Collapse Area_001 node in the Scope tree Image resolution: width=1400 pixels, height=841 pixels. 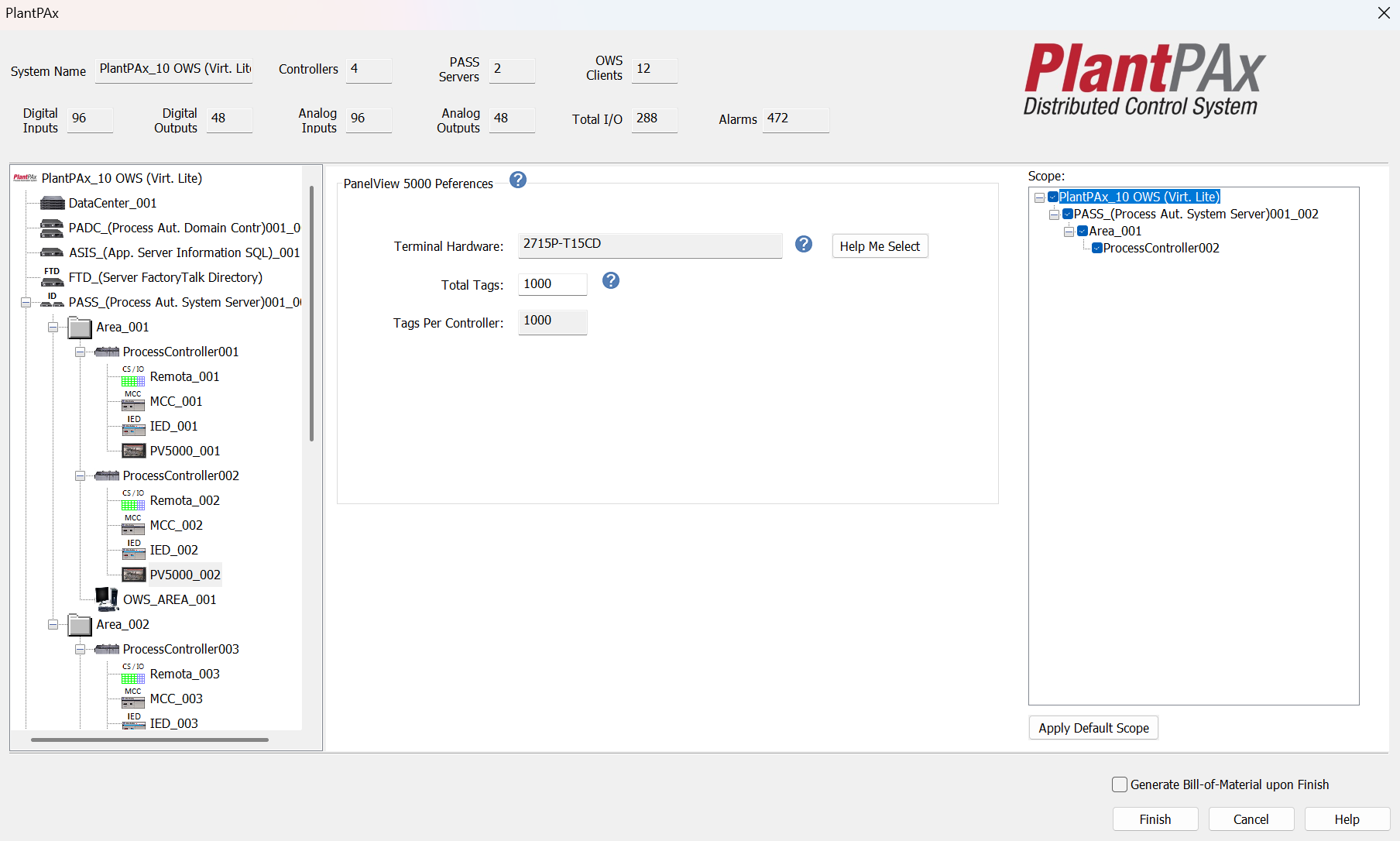click(x=1069, y=232)
